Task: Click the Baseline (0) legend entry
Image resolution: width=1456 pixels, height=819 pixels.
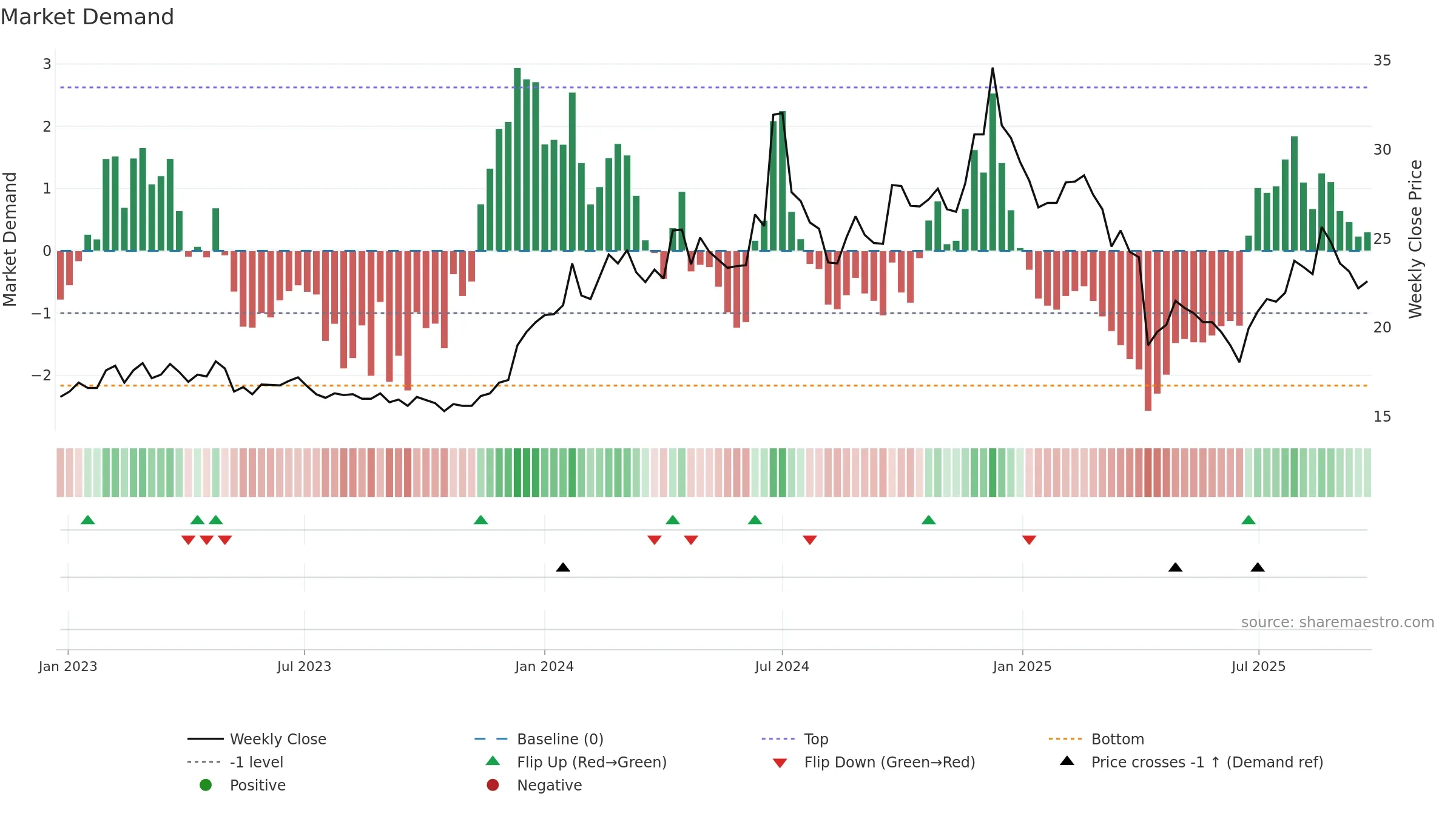Action: (539, 739)
